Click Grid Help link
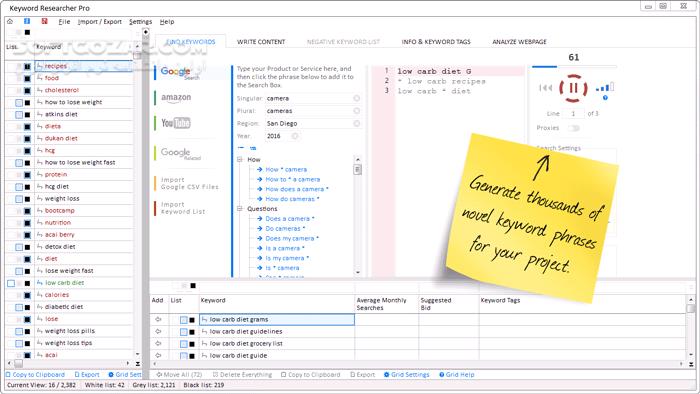This screenshot has height=394, width=700. 457,375
